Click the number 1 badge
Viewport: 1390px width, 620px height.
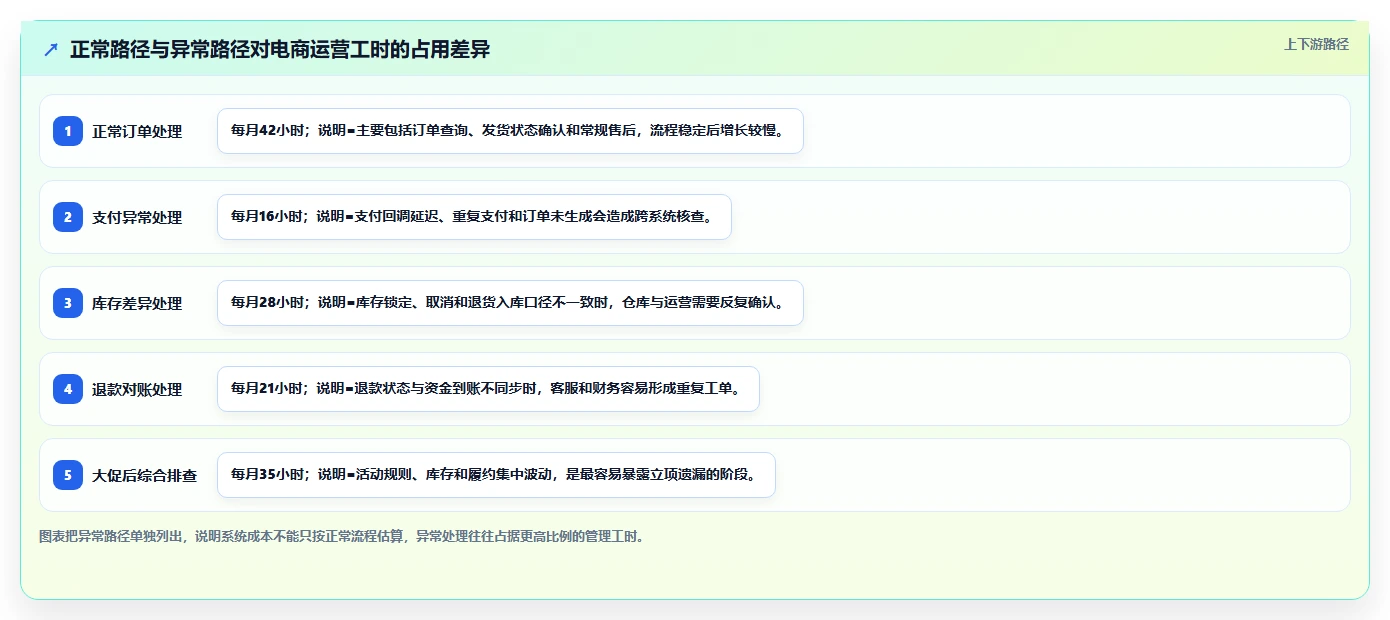point(68,131)
